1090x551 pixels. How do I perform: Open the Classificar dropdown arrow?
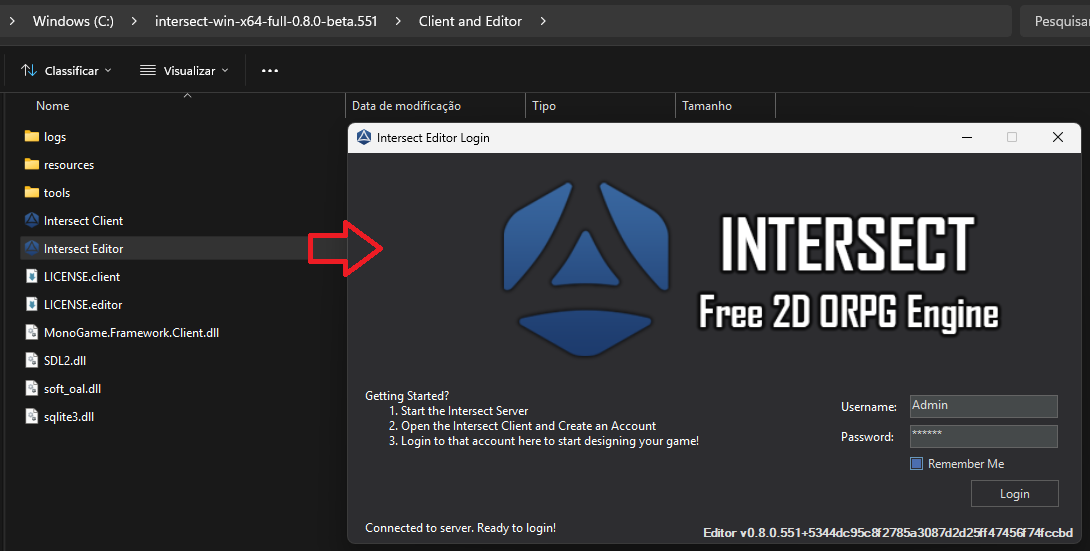pyautogui.click(x=108, y=71)
